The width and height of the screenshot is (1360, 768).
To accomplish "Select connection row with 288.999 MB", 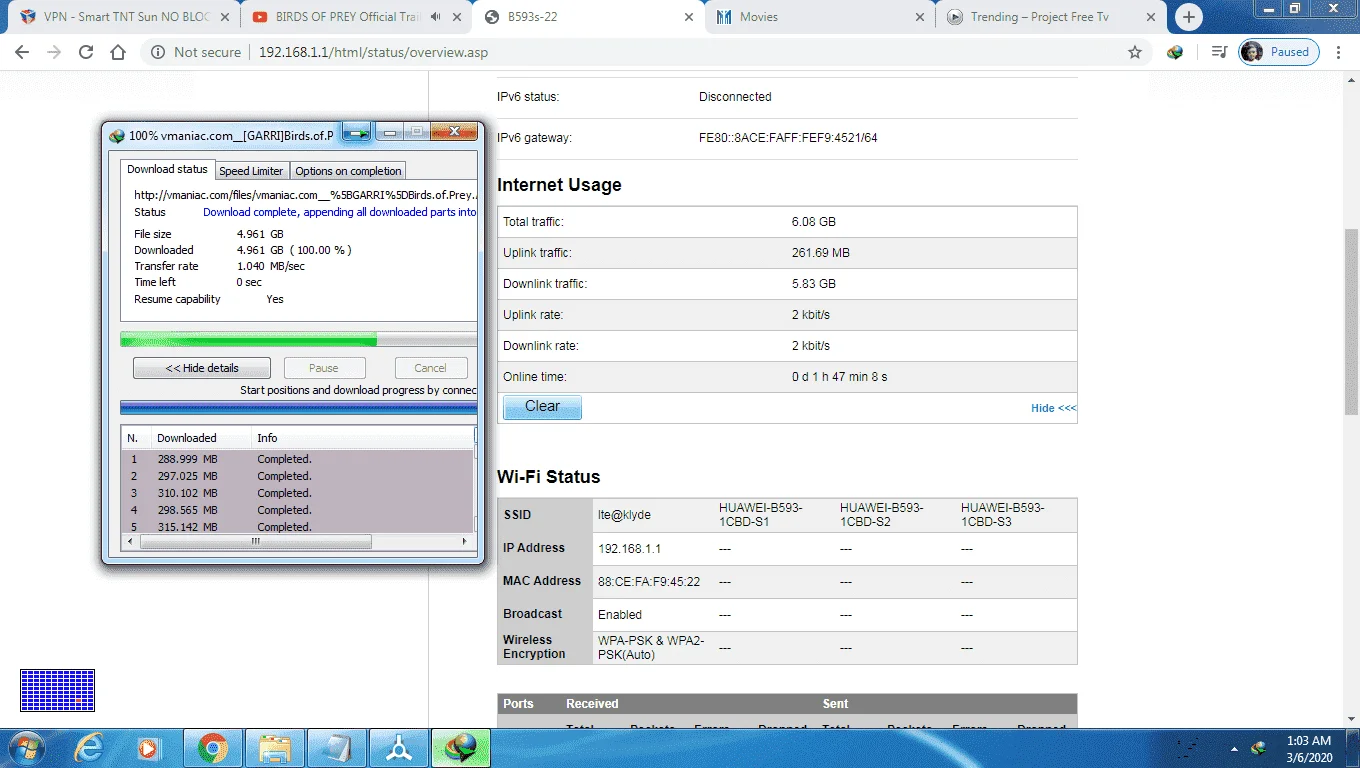I will [298, 459].
